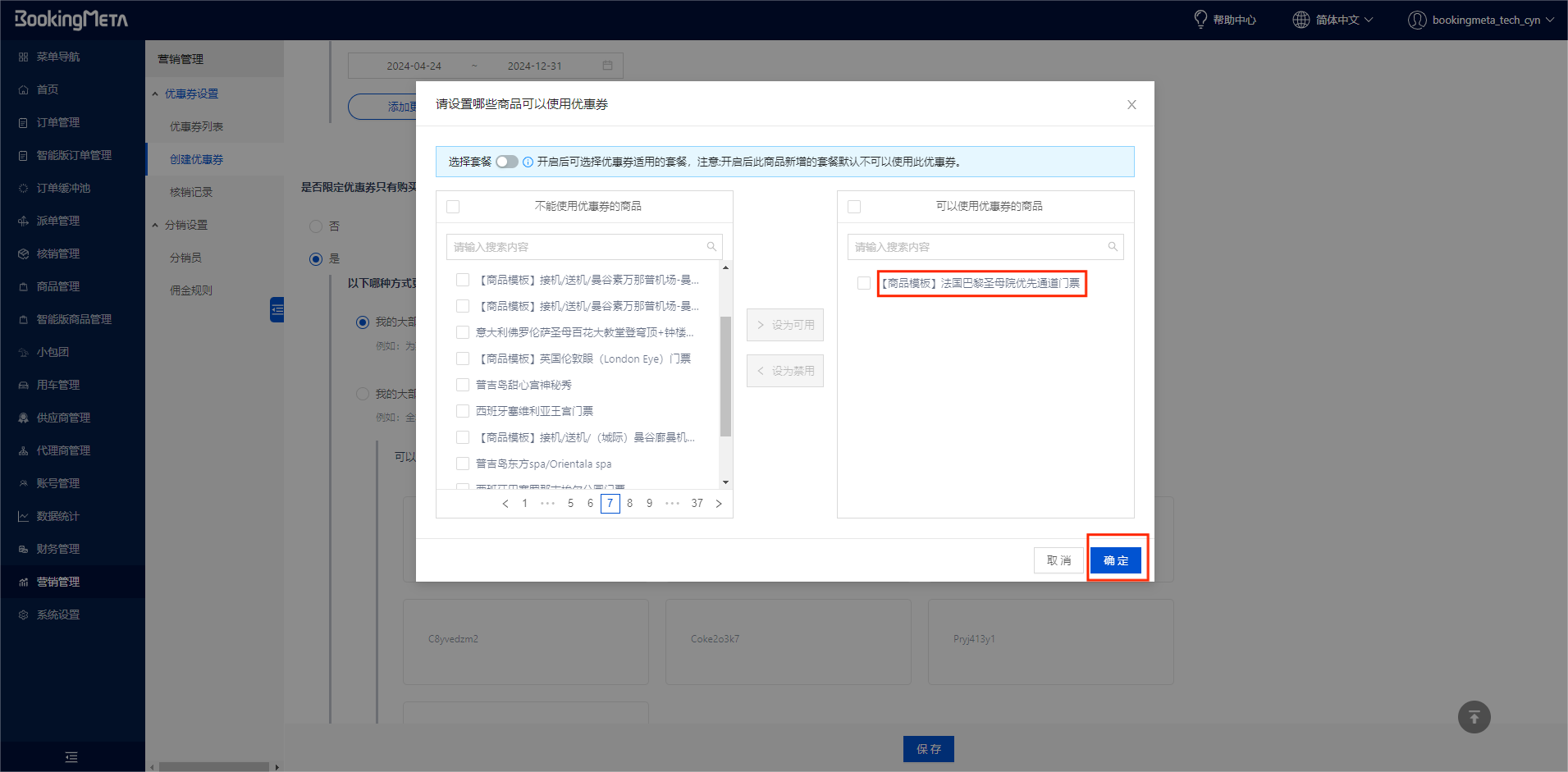The width and height of the screenshot is (1568, 772).
Task: Click the info icon beside package toggle
Action: tap(528, 162)
